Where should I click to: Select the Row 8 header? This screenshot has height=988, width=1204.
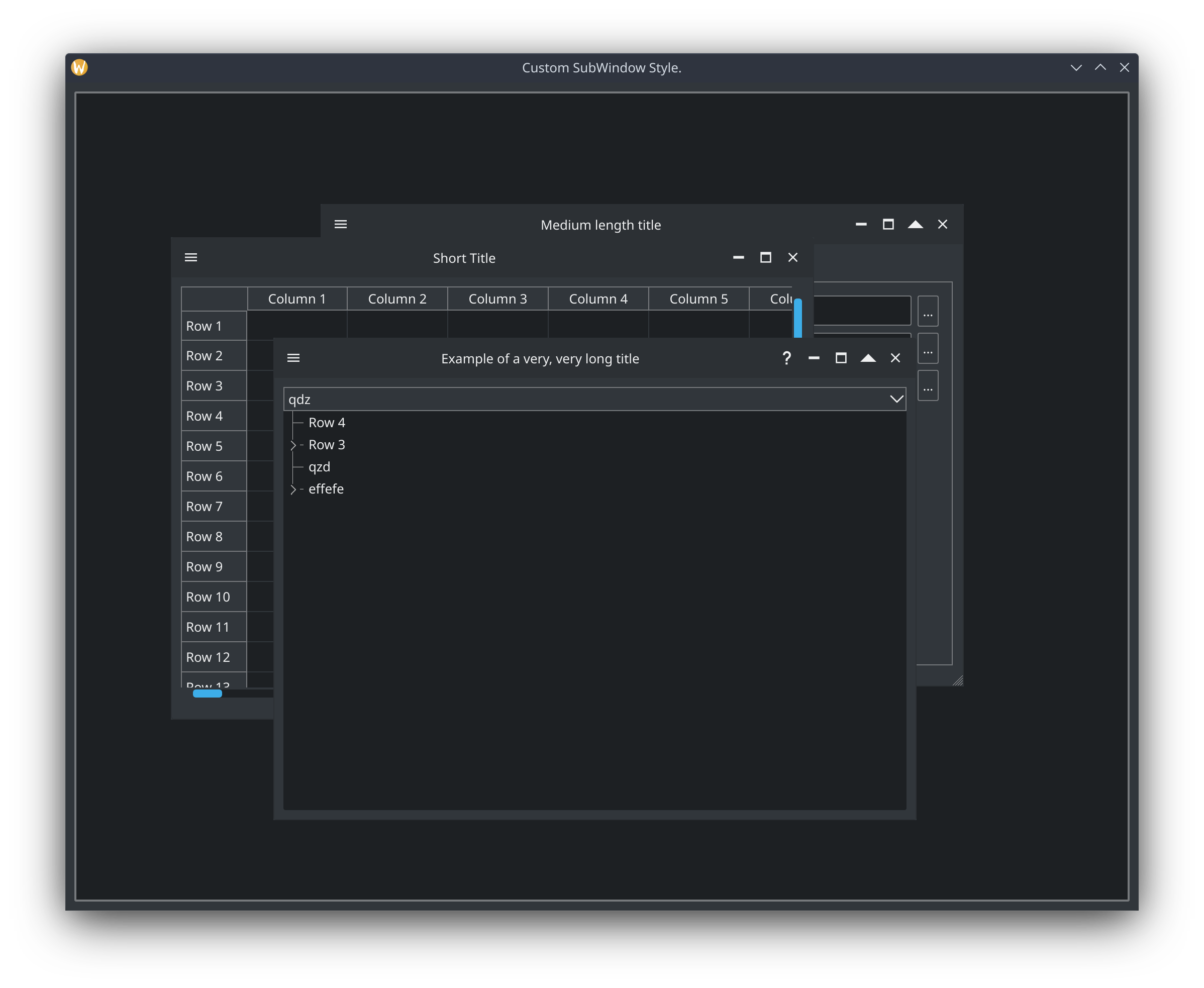pyautogui.click(x=214, y=537)
